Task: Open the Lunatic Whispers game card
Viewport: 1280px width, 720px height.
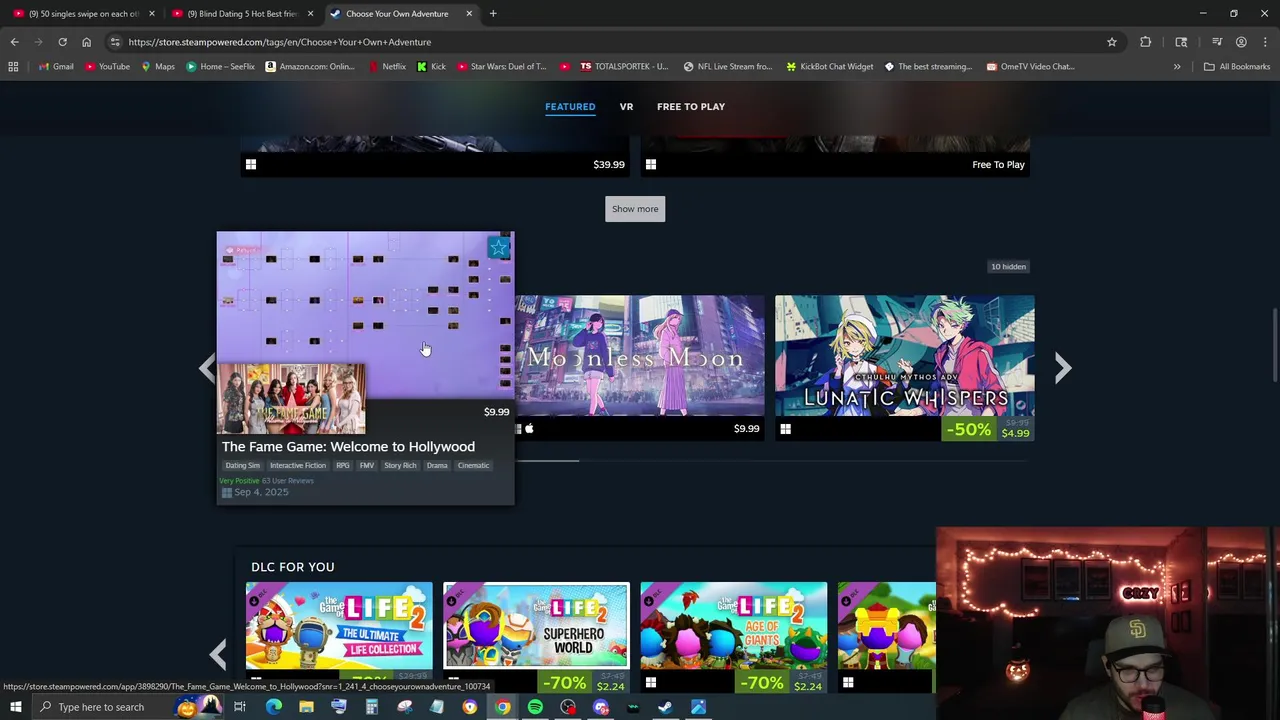Action: tap(904, 367)
